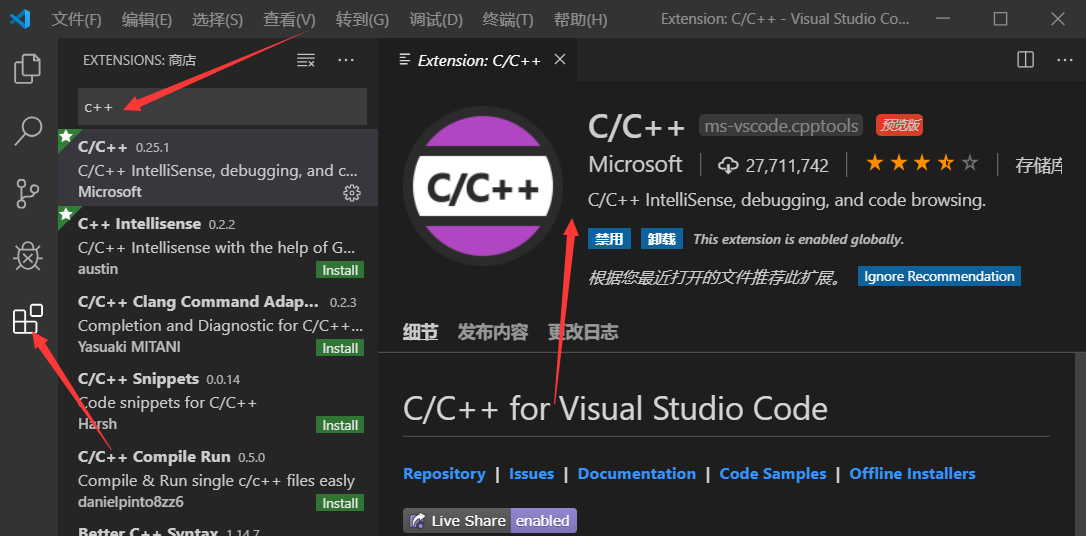The width and height of the screenshot is (1086, 536).
Task: Select C/C++ 0.25.1 in extension list
Action: click(x=218, y=168)
